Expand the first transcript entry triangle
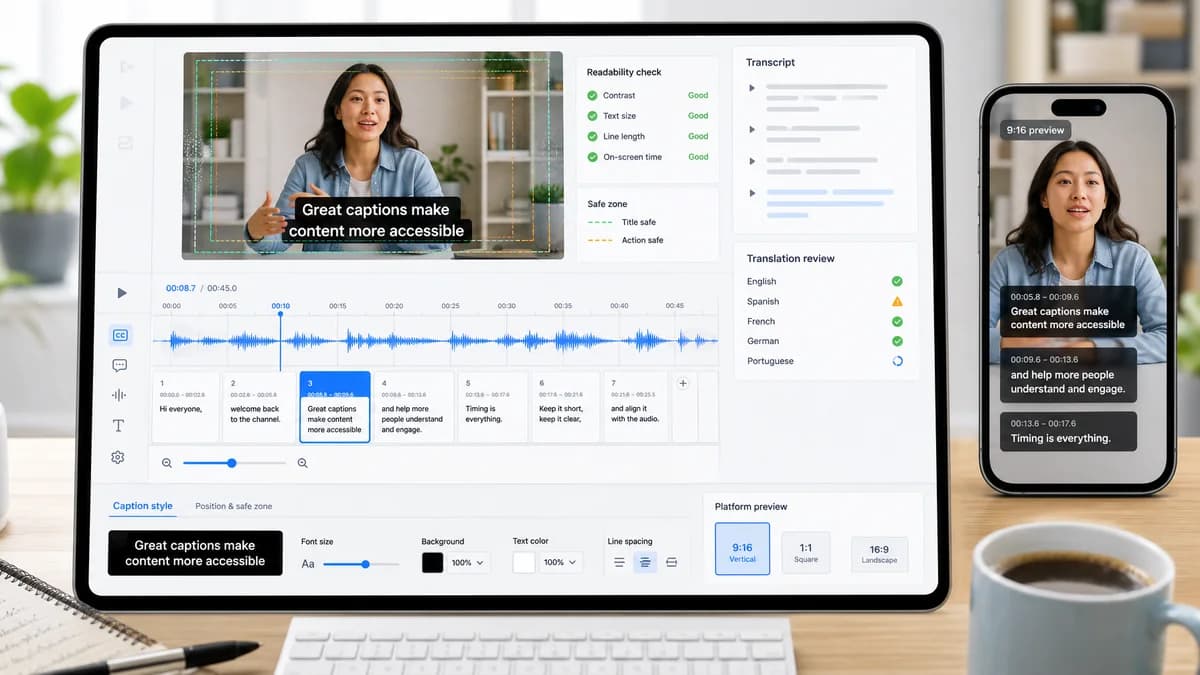The image size is (1200, 675). pos(752,88)
